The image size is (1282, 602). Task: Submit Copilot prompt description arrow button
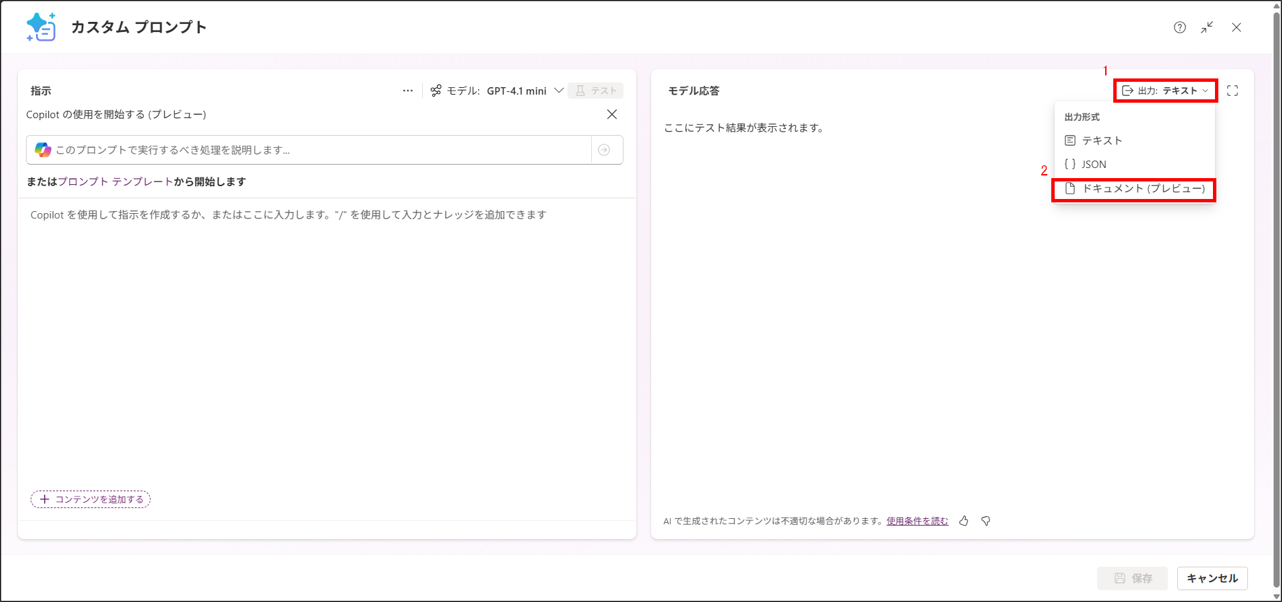click(604, 150)
